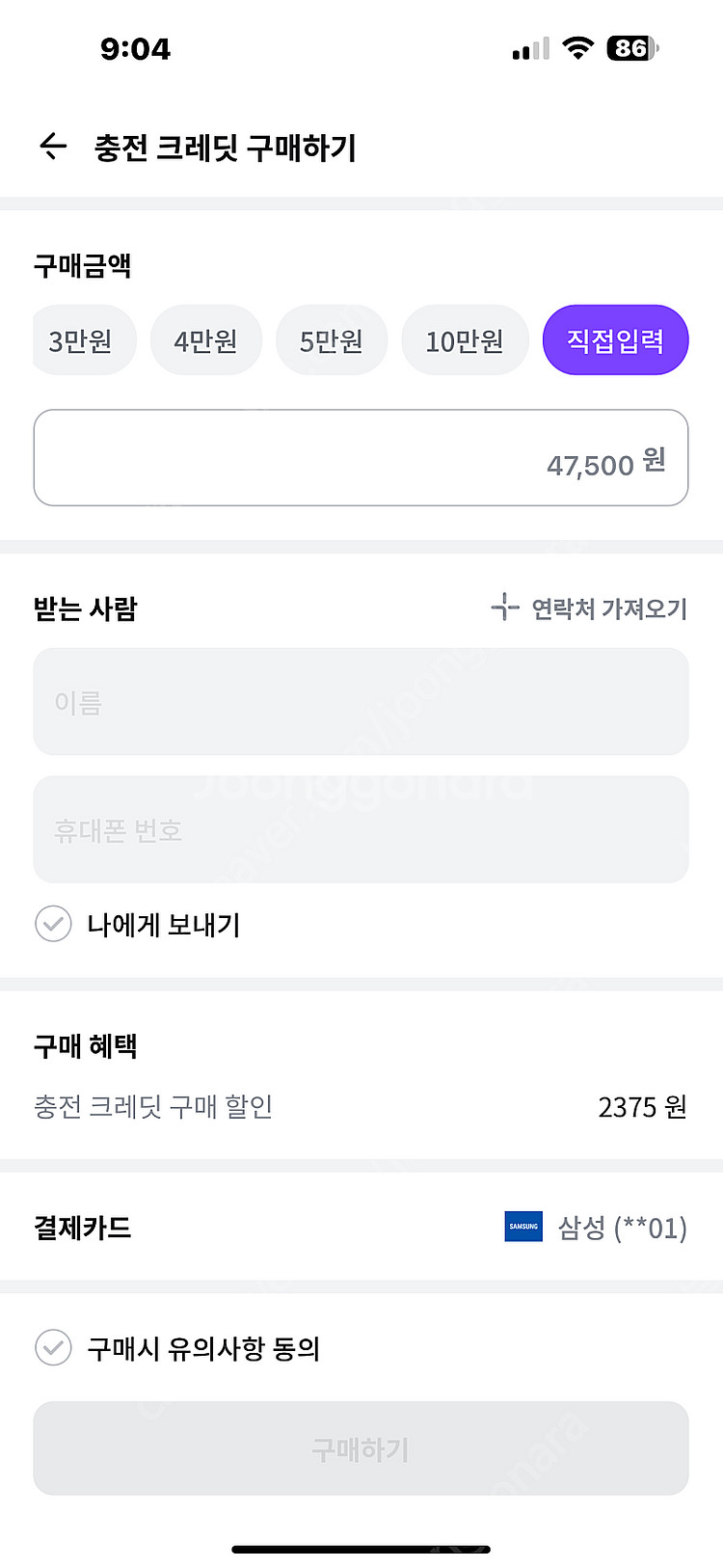The height and width of the screenshot is (1568, 723).
Task: Tap the contacts import plus icon
Action: (505, 608)
